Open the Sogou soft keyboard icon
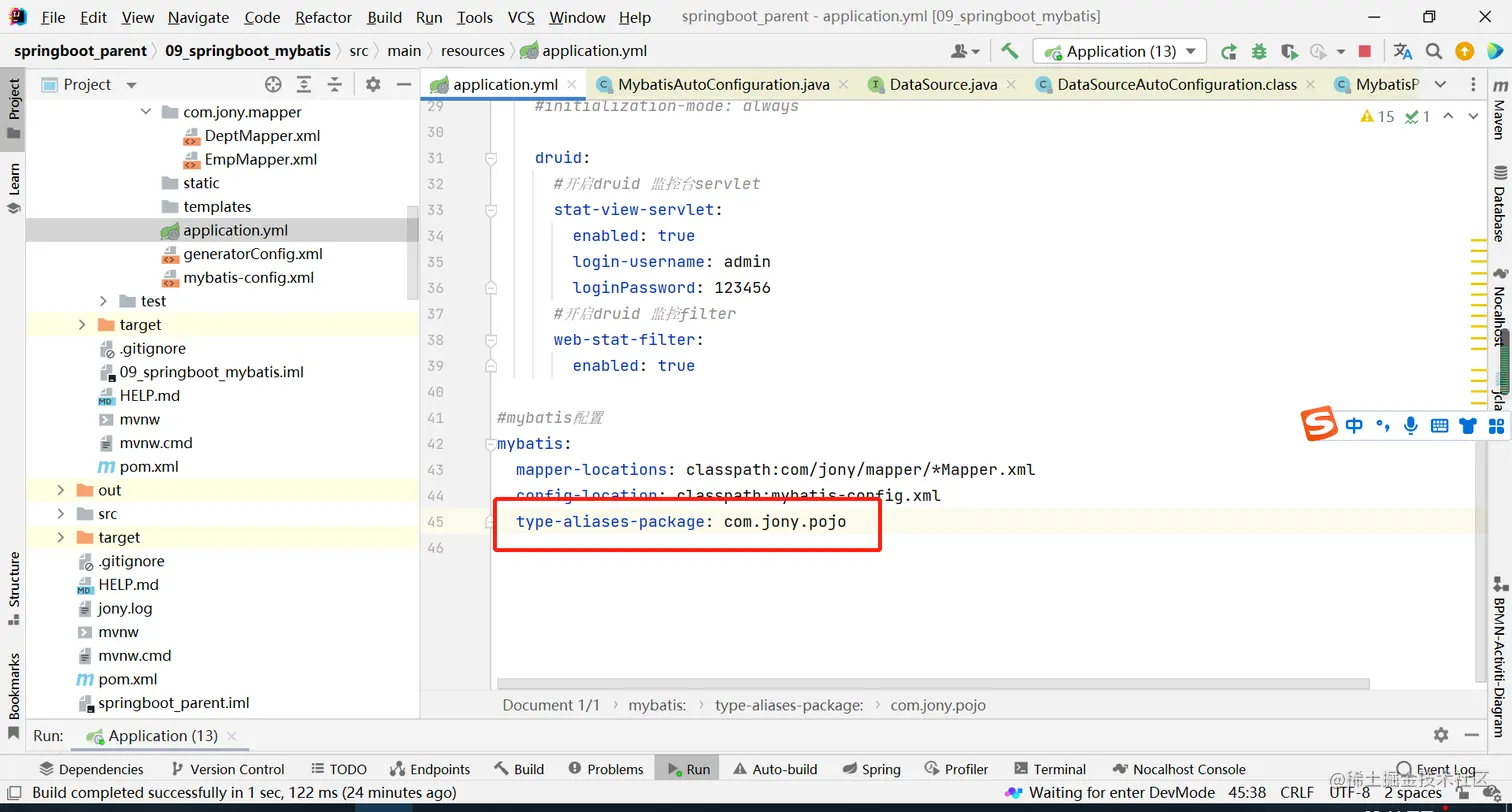 (1439, 425)
